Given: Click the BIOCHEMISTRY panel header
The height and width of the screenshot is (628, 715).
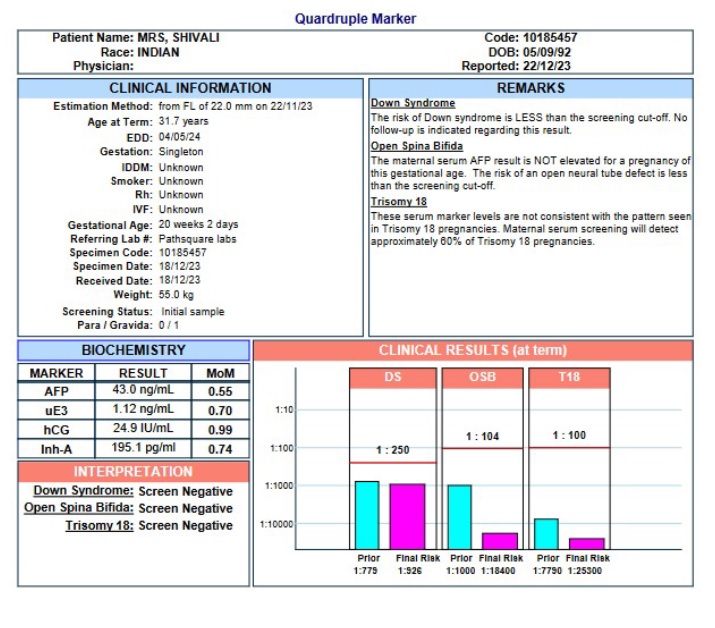Looking at the screenshot, I should coord(133,350).
